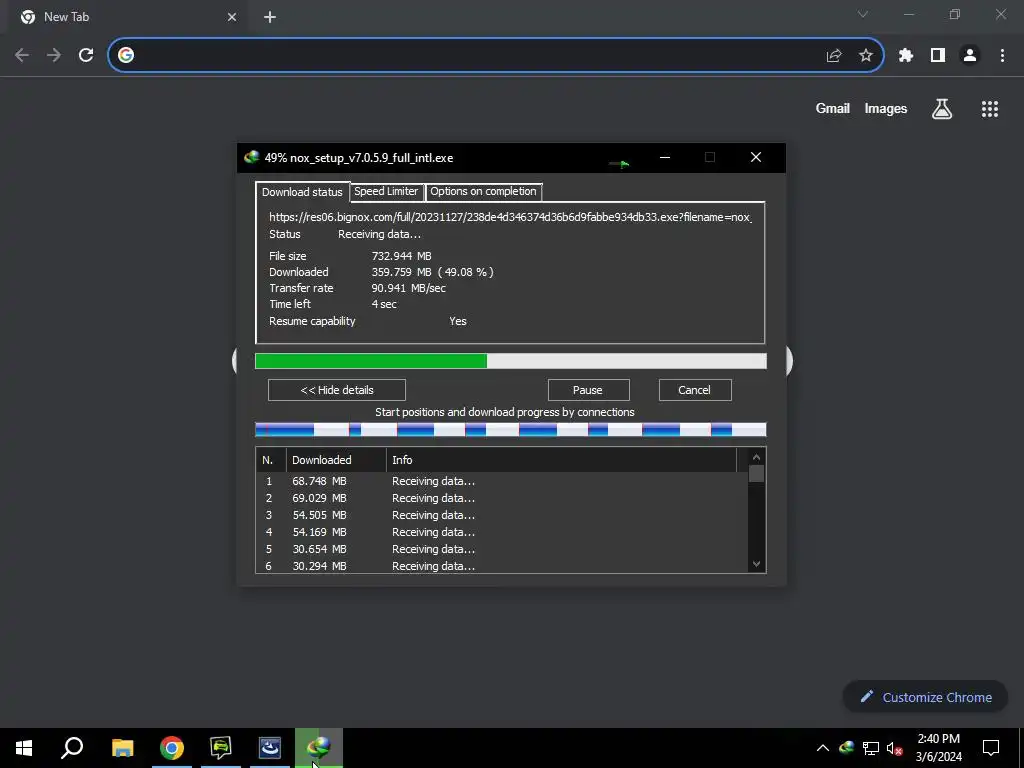Switch to Speed Limiter tab
Screen dimensions: 1024x768
click(x=386, y=191)
